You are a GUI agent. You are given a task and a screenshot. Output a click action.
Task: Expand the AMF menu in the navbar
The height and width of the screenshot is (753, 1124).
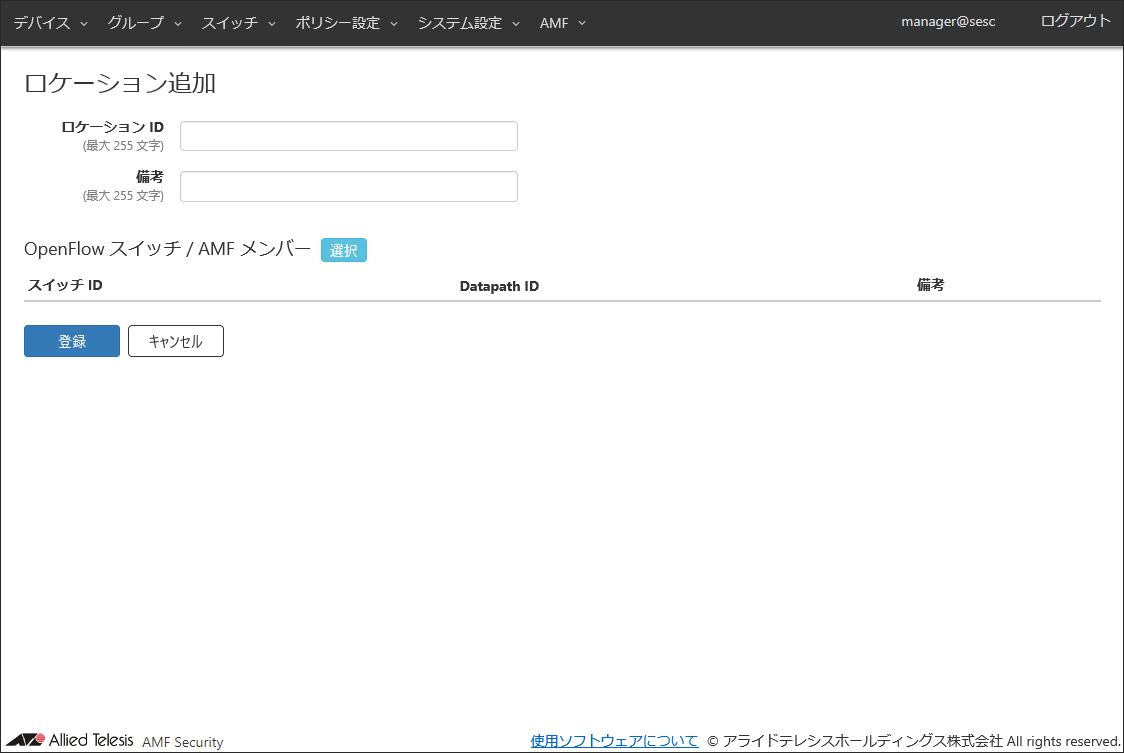tap(562, 23)
